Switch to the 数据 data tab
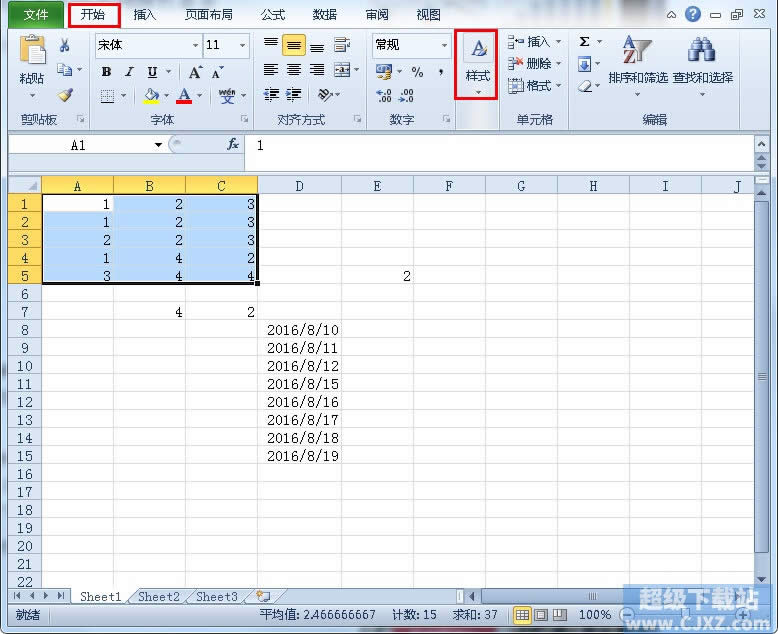Image resolution: width=778 pixels, height=634 pixels. 325,15
